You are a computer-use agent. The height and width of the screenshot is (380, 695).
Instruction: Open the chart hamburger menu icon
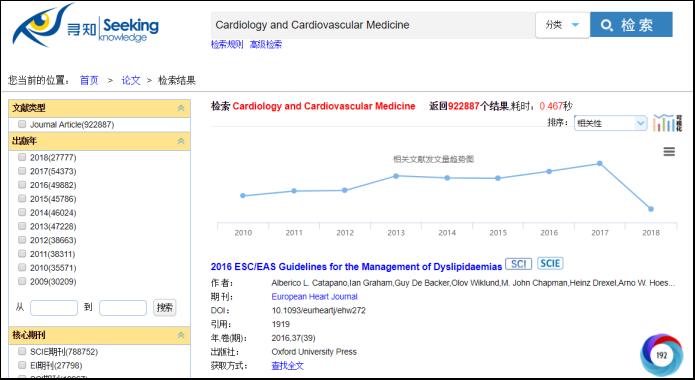669,152
